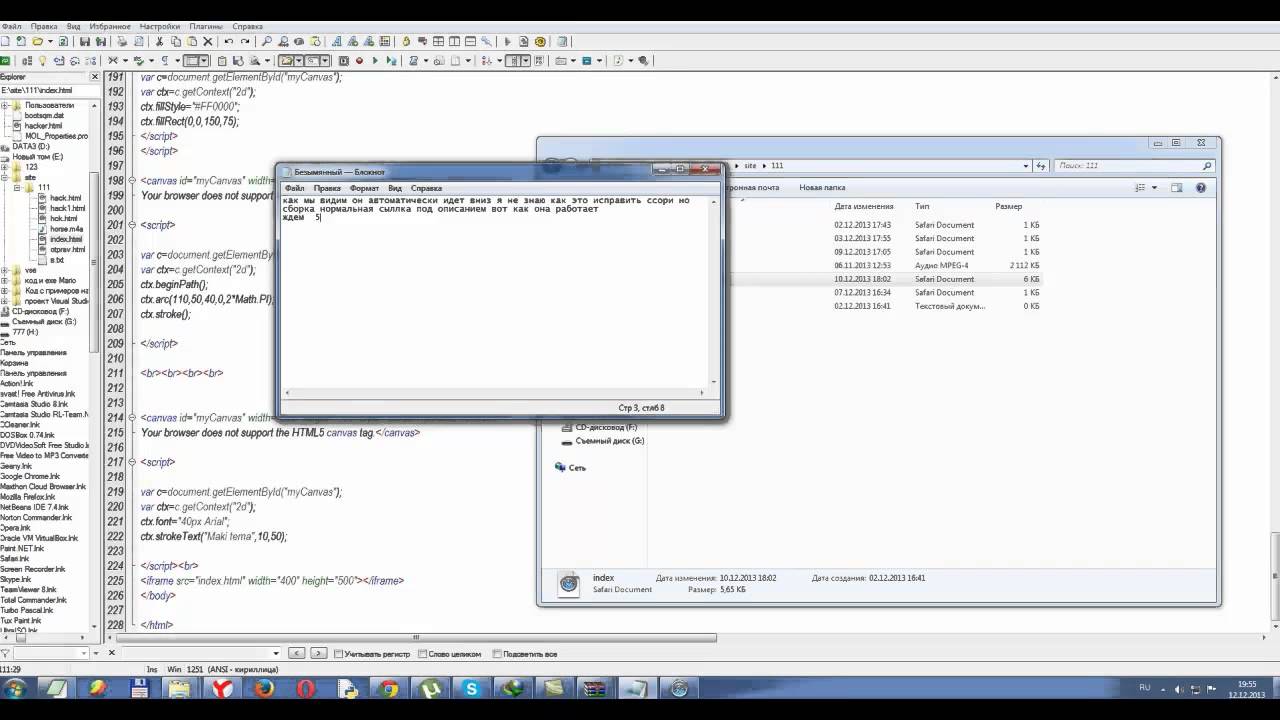
Task: Click the clear X icon beside the filter field
Action: click(x=111, y=652)
